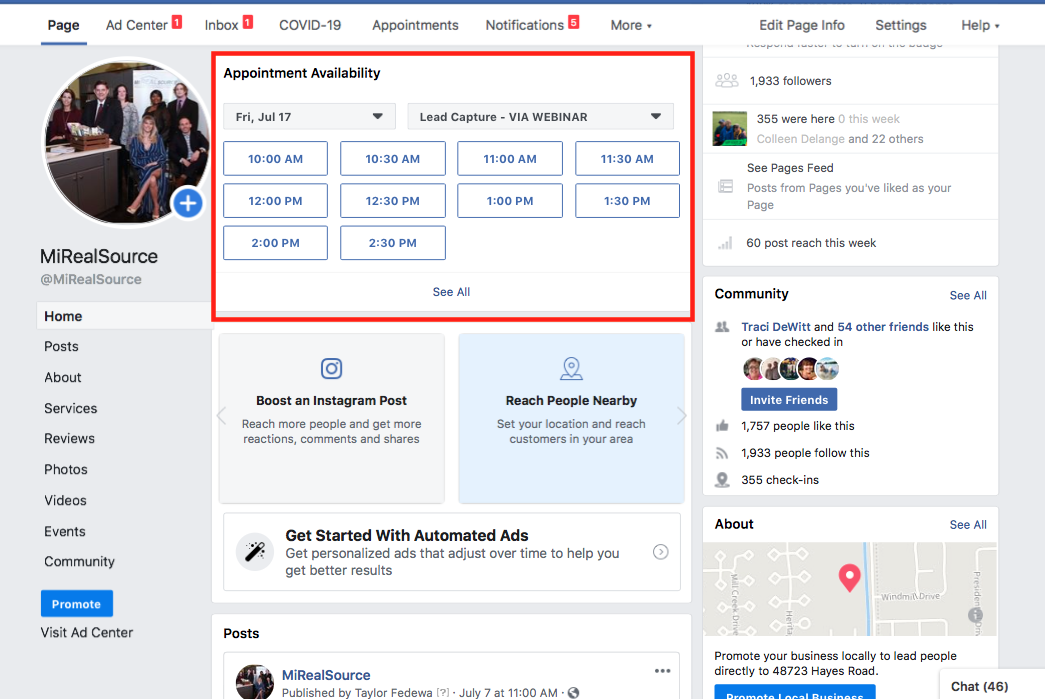Select the 1:00 PM appointment slot
Viewport: 1045px width, 699px height.
click(x=510, y=201)
